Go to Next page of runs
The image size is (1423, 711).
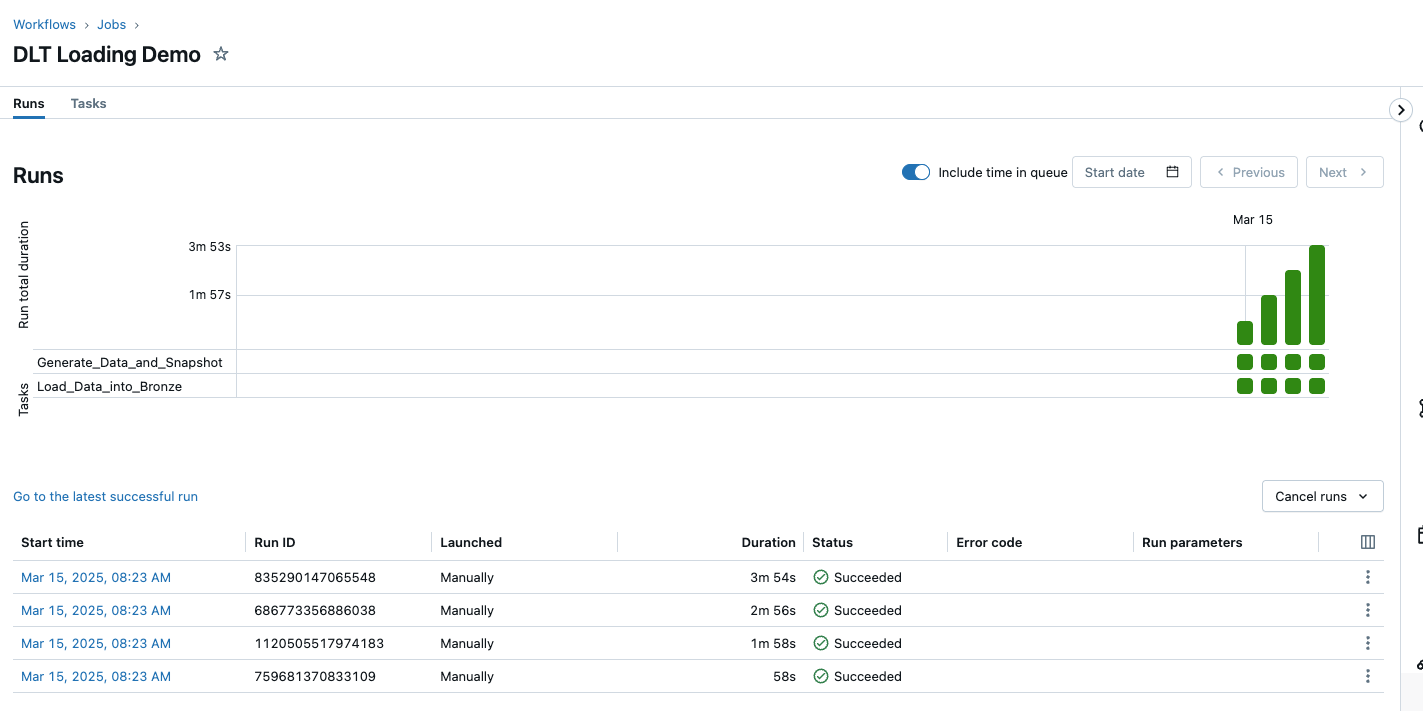pyautogui.click(x=1343, y=172)
